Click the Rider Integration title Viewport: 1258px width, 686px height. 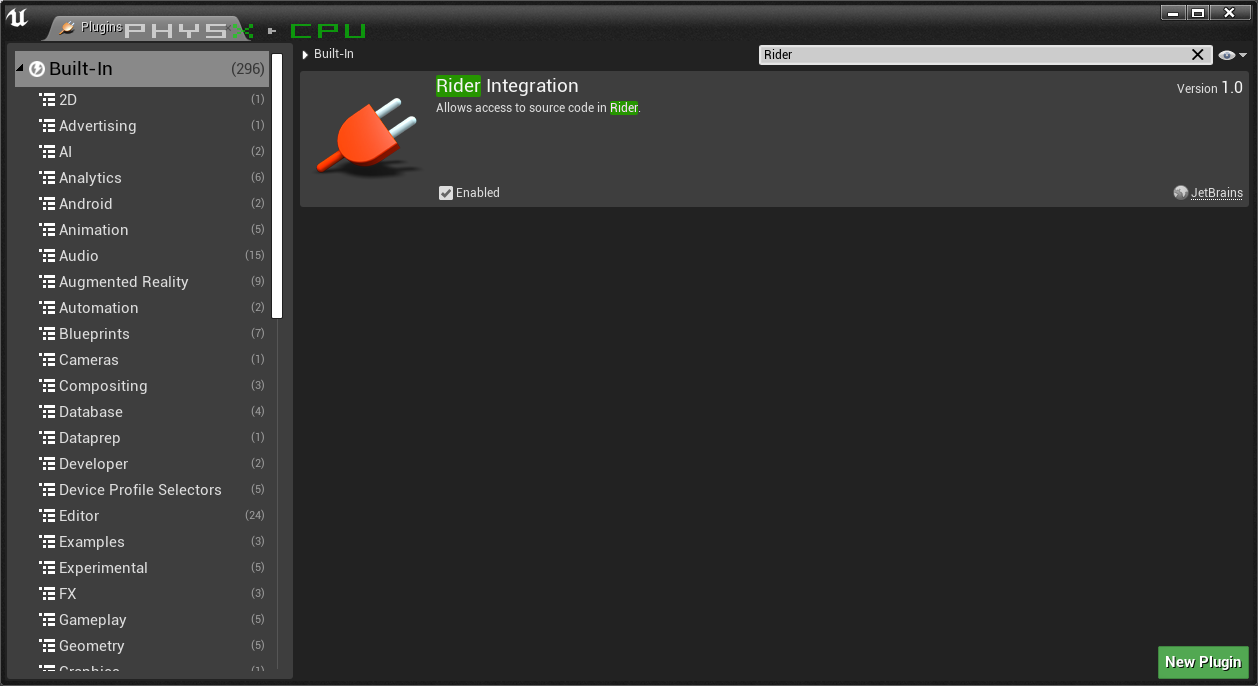click(x=507, y=86)
